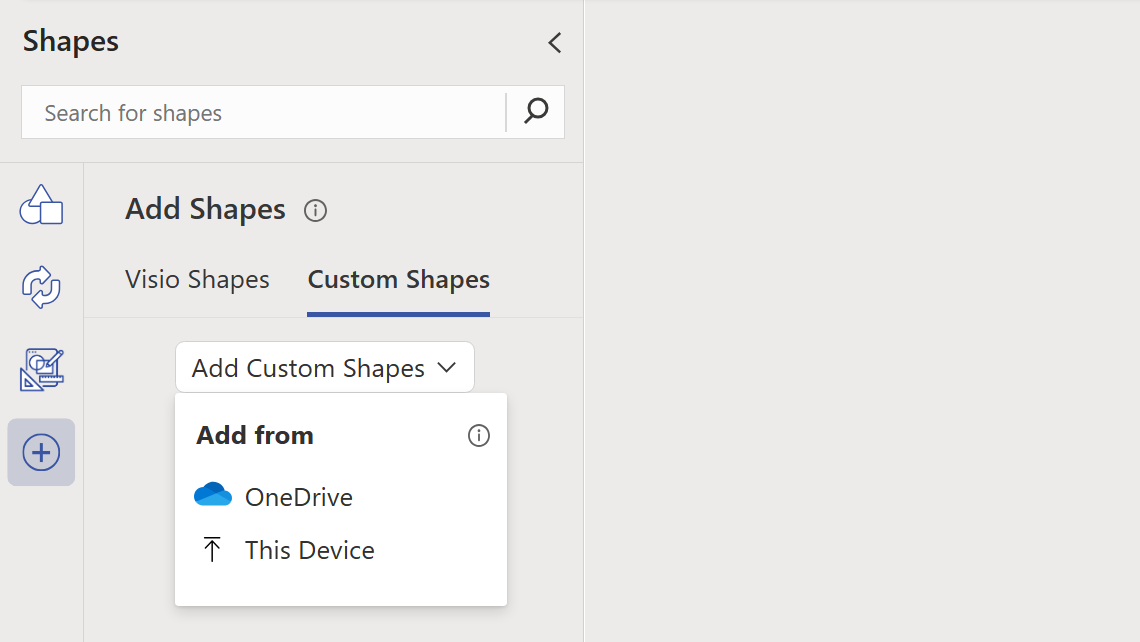This screenshot has height=642, width=1140.
Task: Select the Custom Shapes tab
Action: tap(398, 279)
